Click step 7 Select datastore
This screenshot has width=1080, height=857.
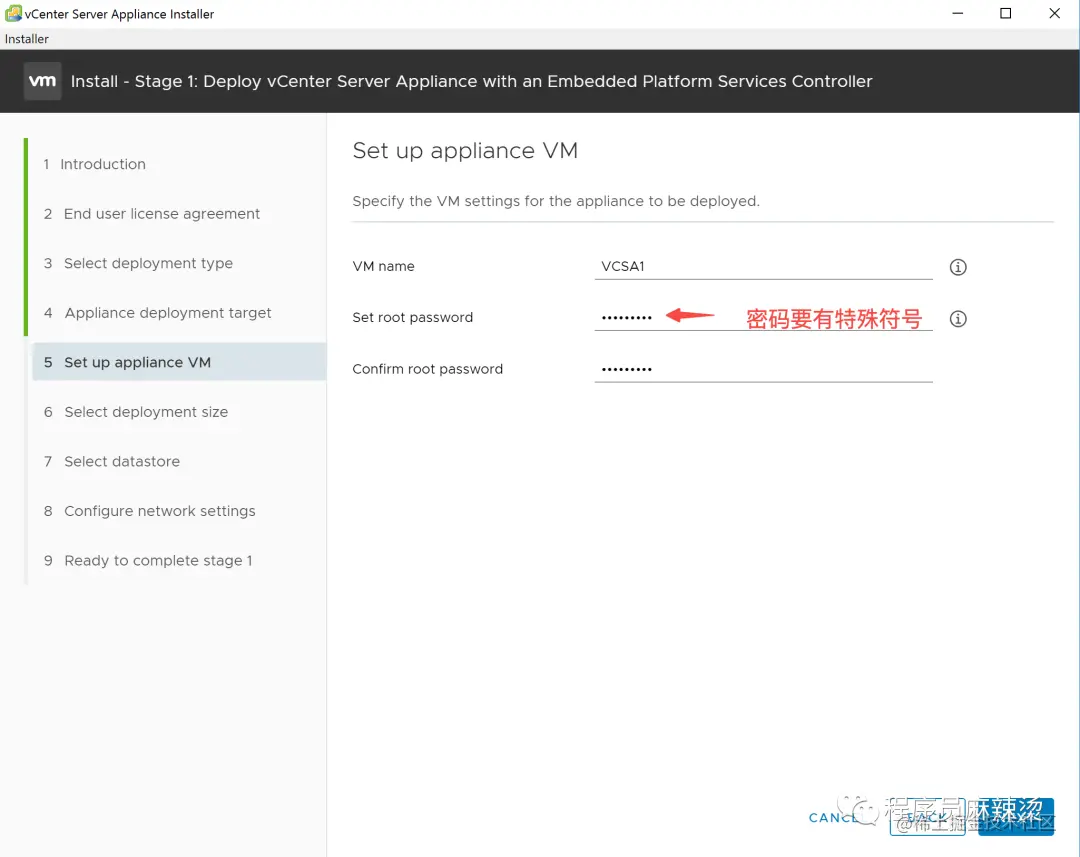tap(112, 462)
